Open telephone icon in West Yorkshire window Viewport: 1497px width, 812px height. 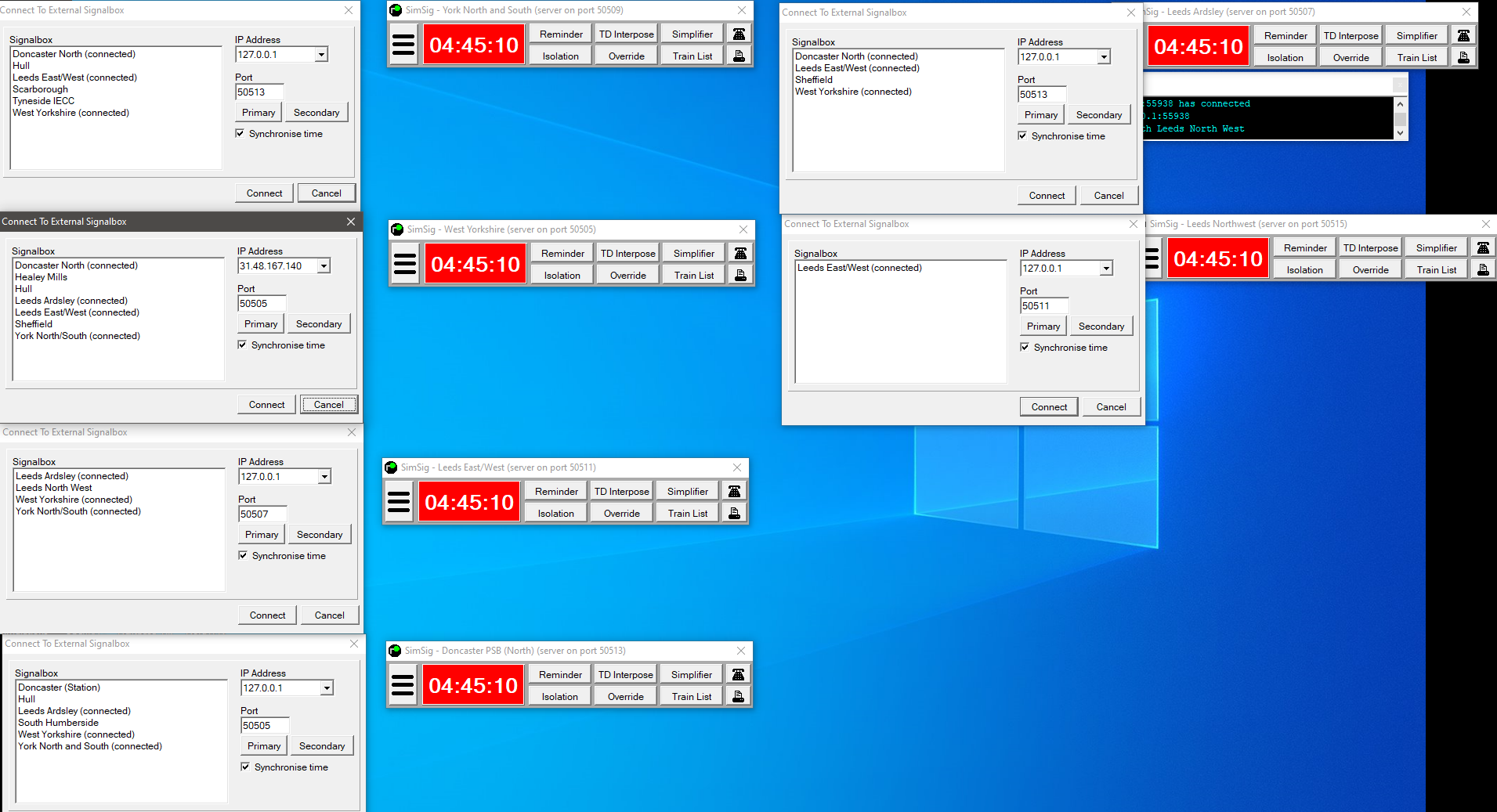point(740,253)
